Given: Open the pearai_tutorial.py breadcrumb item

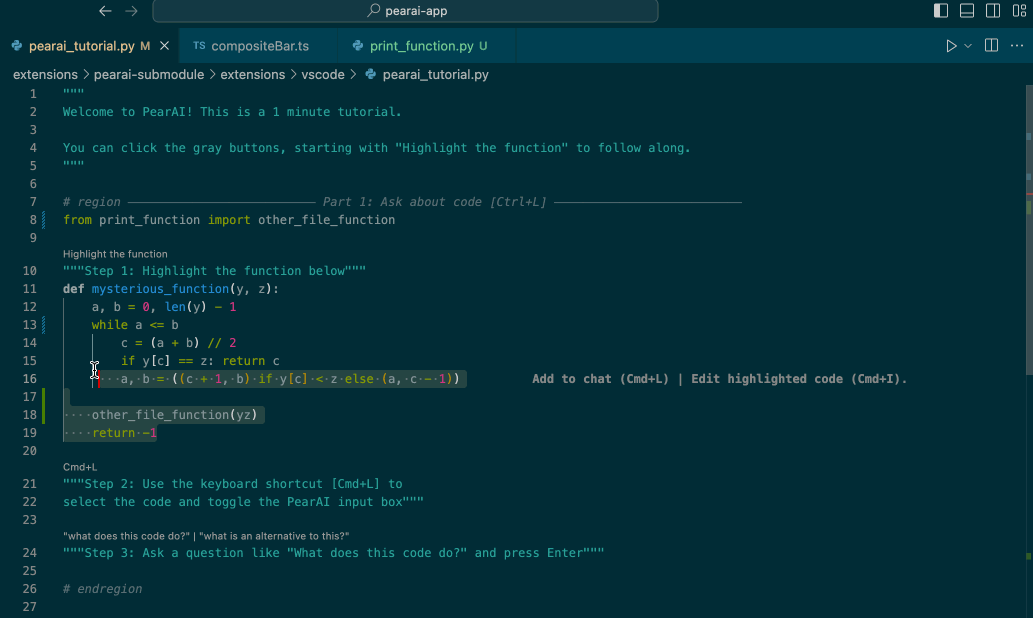Looking at the screenshot, I should (x=435, y=74).
